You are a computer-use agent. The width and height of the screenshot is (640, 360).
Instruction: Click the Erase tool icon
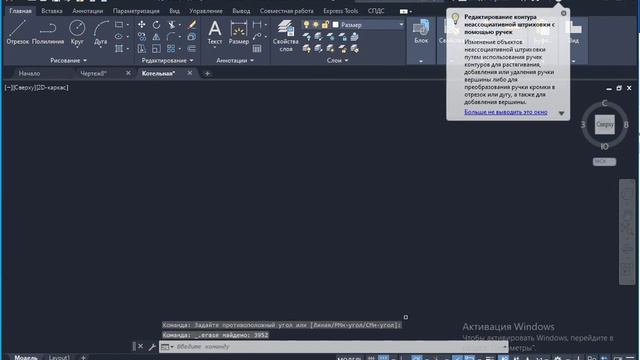coord(191,25)
